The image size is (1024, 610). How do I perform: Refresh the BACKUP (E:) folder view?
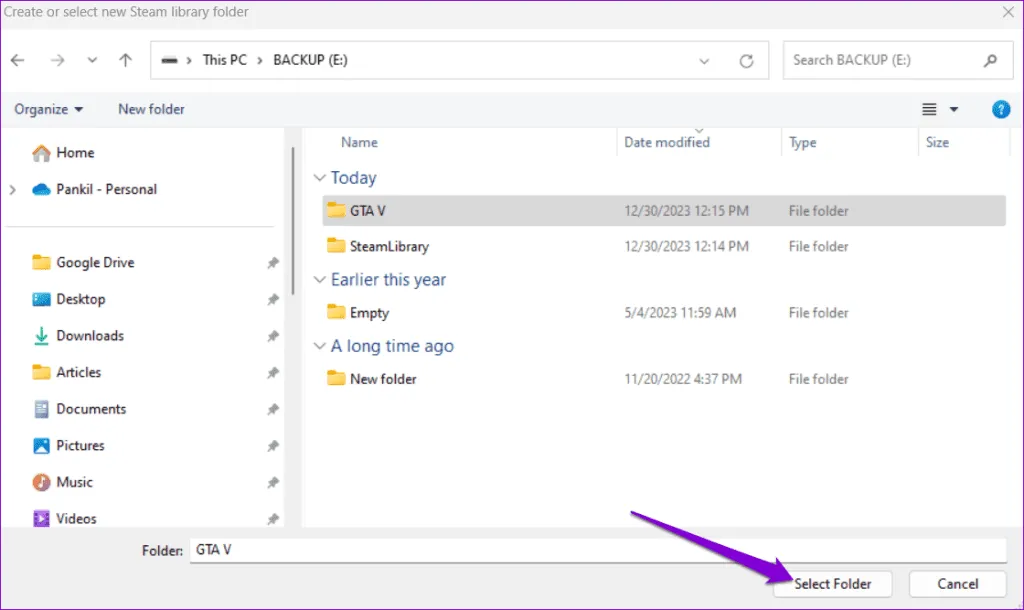point(746,61)
